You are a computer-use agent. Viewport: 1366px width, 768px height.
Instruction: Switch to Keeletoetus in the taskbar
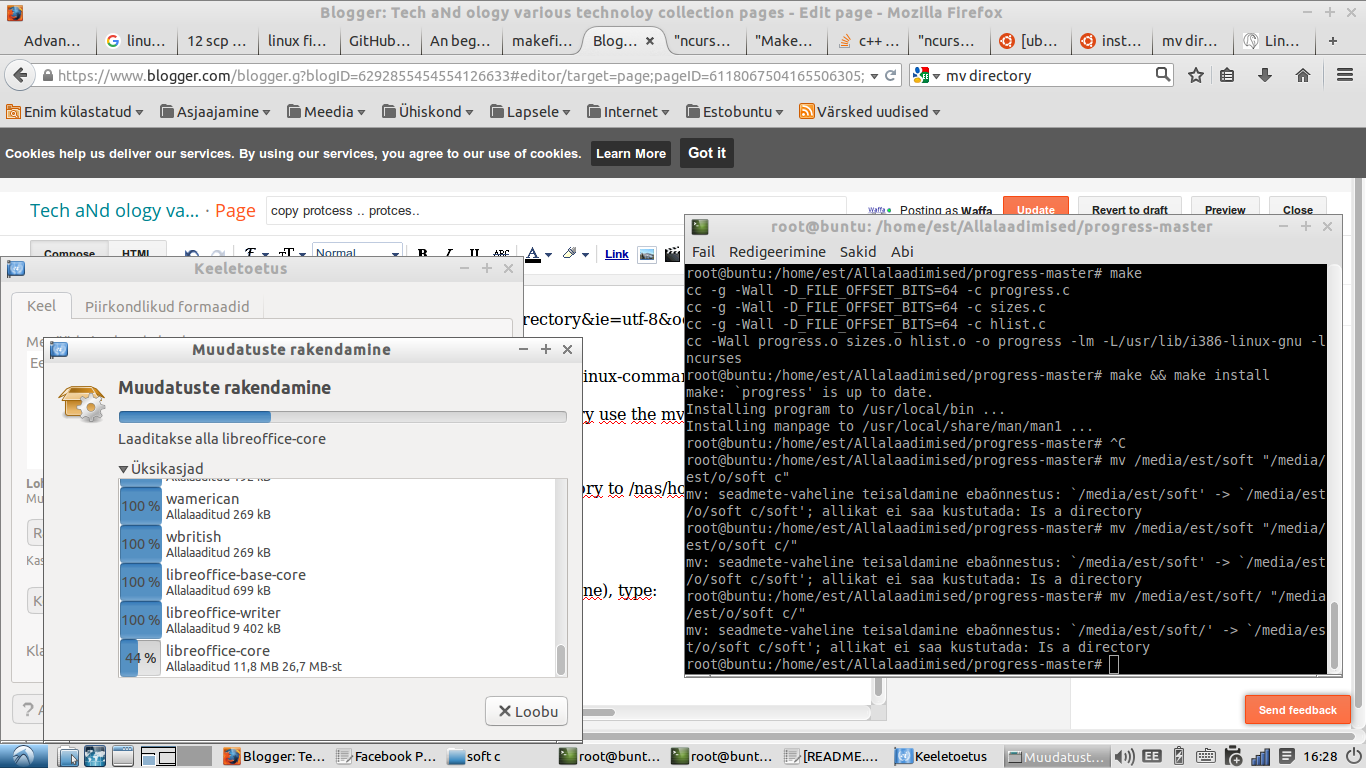tap(943, 757)
